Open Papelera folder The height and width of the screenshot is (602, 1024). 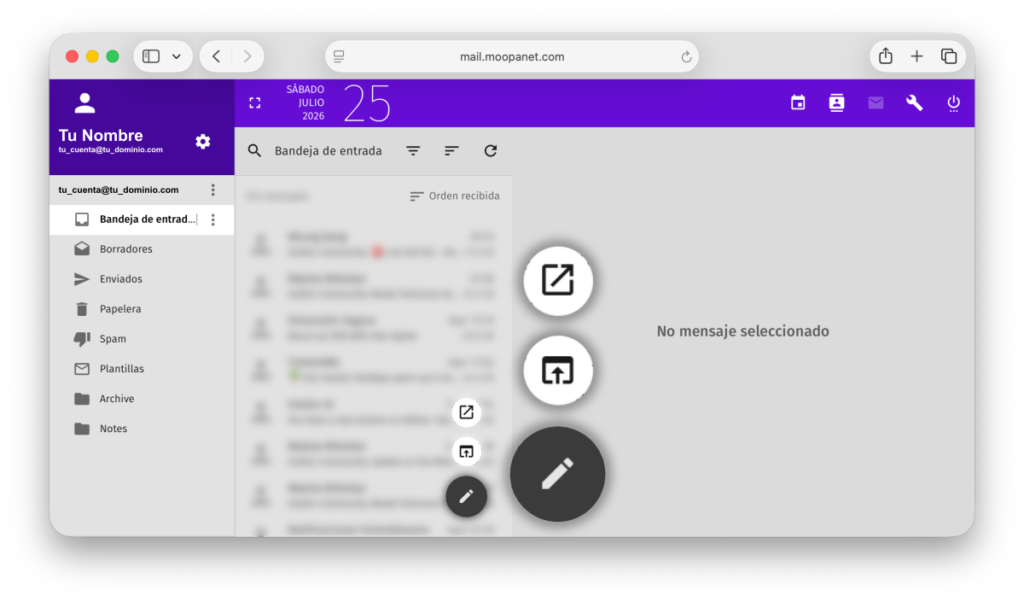tap(142, 309)
